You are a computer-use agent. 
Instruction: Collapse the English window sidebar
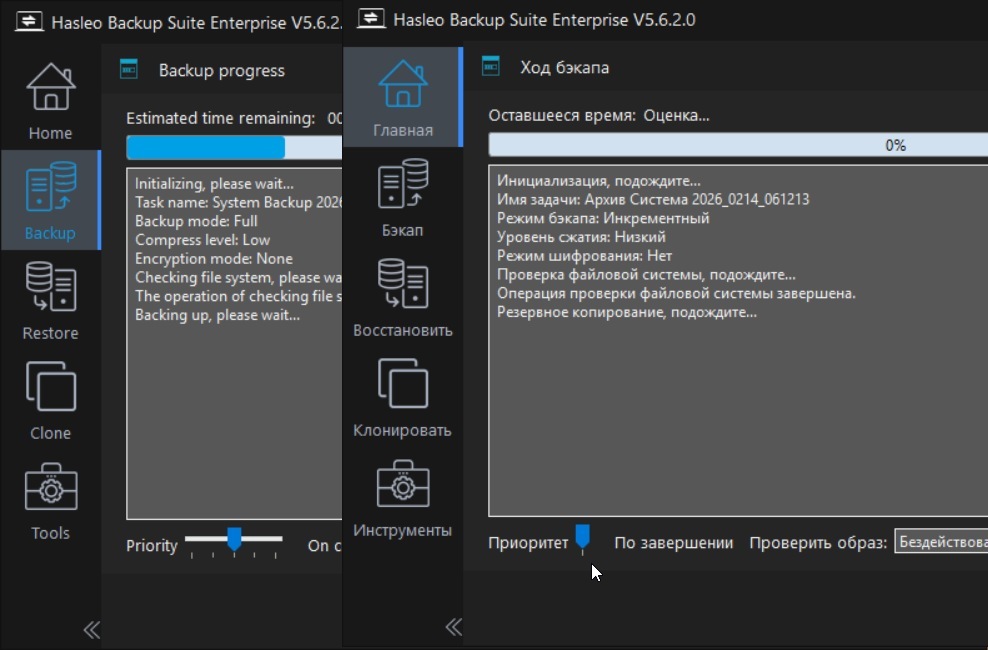91,629
